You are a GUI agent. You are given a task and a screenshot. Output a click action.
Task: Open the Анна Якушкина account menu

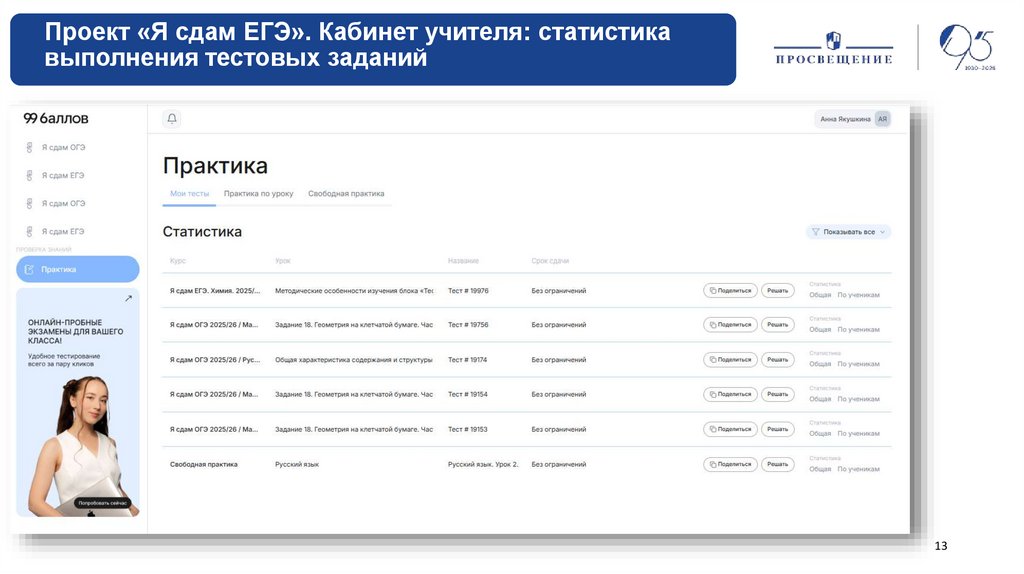[852, 119]
